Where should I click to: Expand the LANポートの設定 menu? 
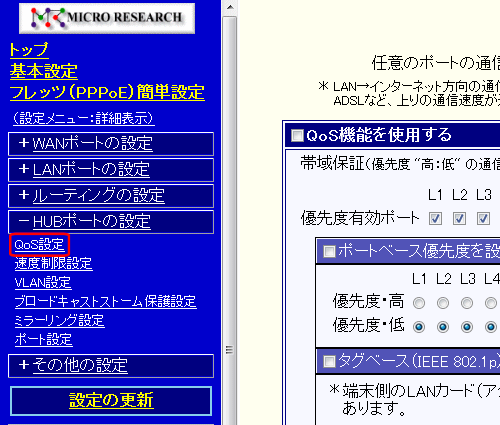tap(91, 169)
